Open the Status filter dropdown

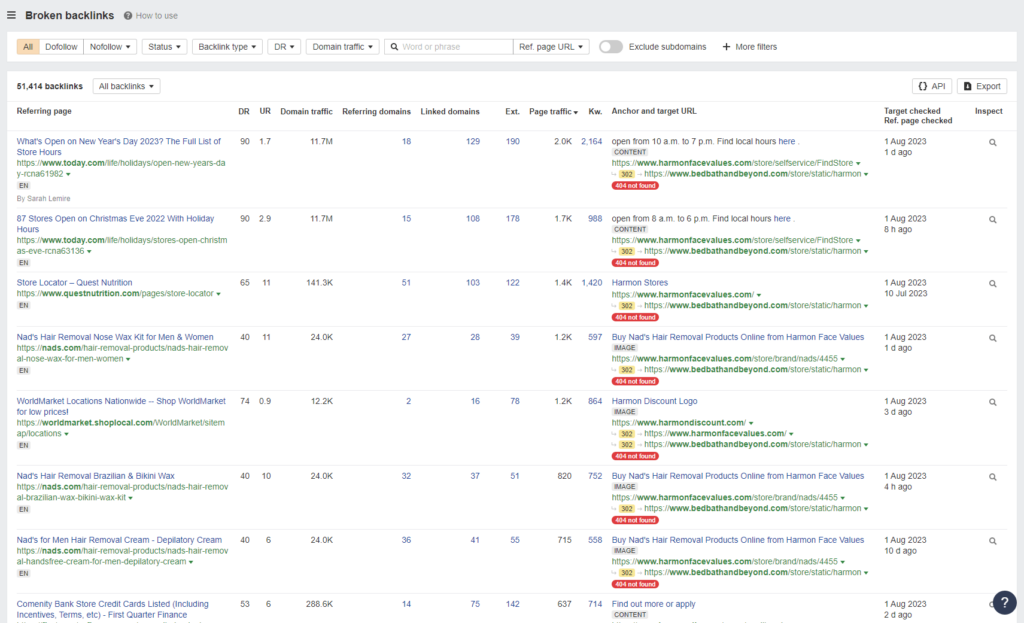(166, 46)
